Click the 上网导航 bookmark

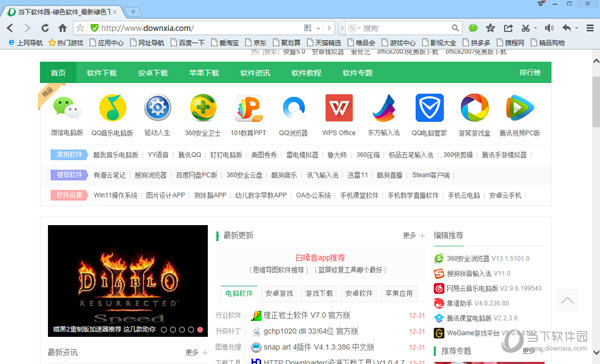(x=26, y=42)
